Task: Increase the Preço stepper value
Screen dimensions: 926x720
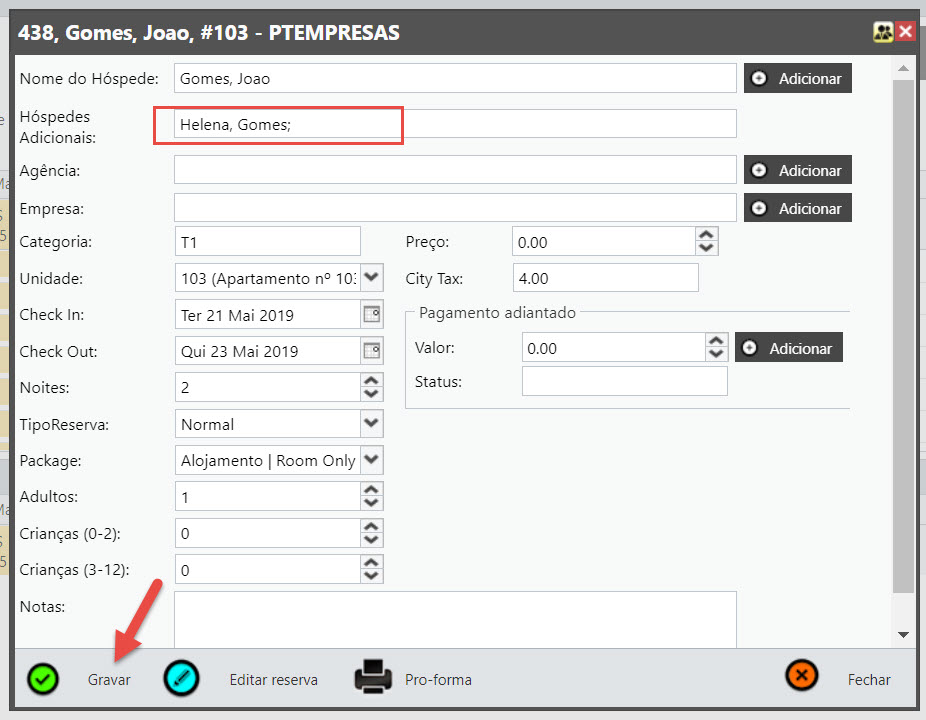Action: [x=707, y=235]
